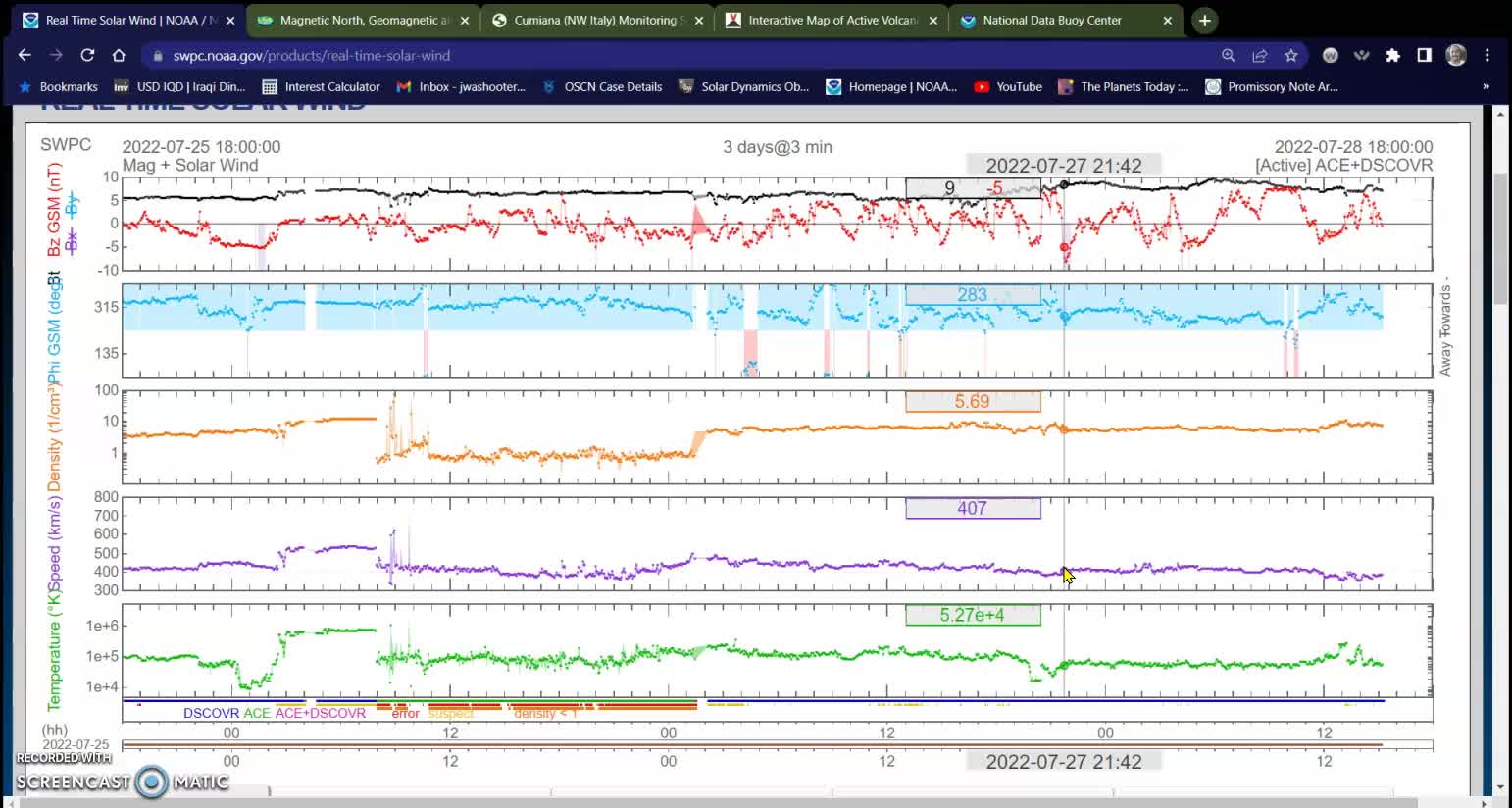The height and width of the screenshot is (808, 1512).
Task: Open the browser home page
Action: point(119,56)
